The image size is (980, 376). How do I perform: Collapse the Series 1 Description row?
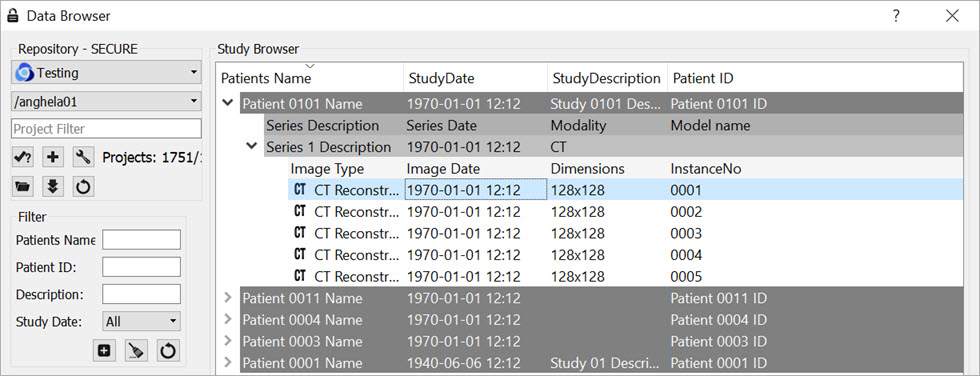(x=252, y=147)
